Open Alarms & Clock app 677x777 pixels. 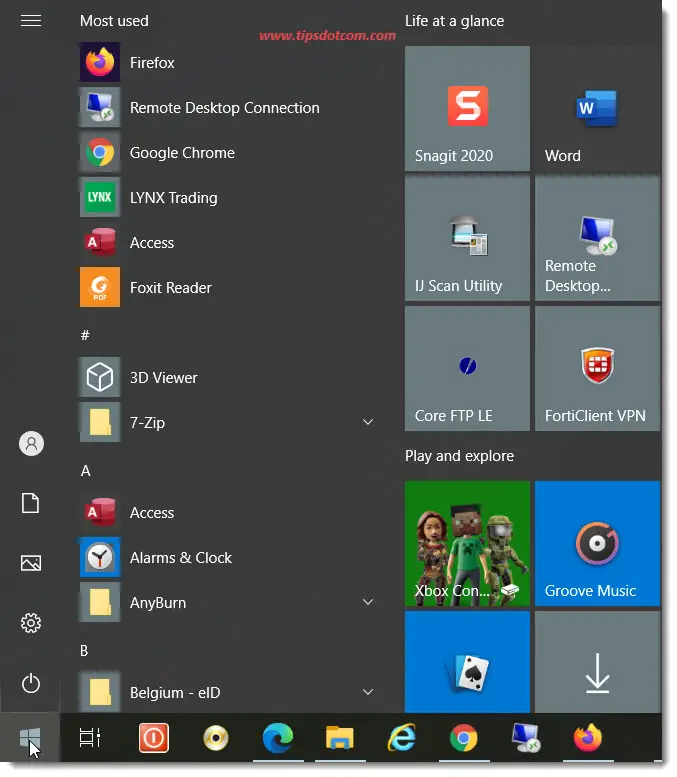(x=228, y=557)
